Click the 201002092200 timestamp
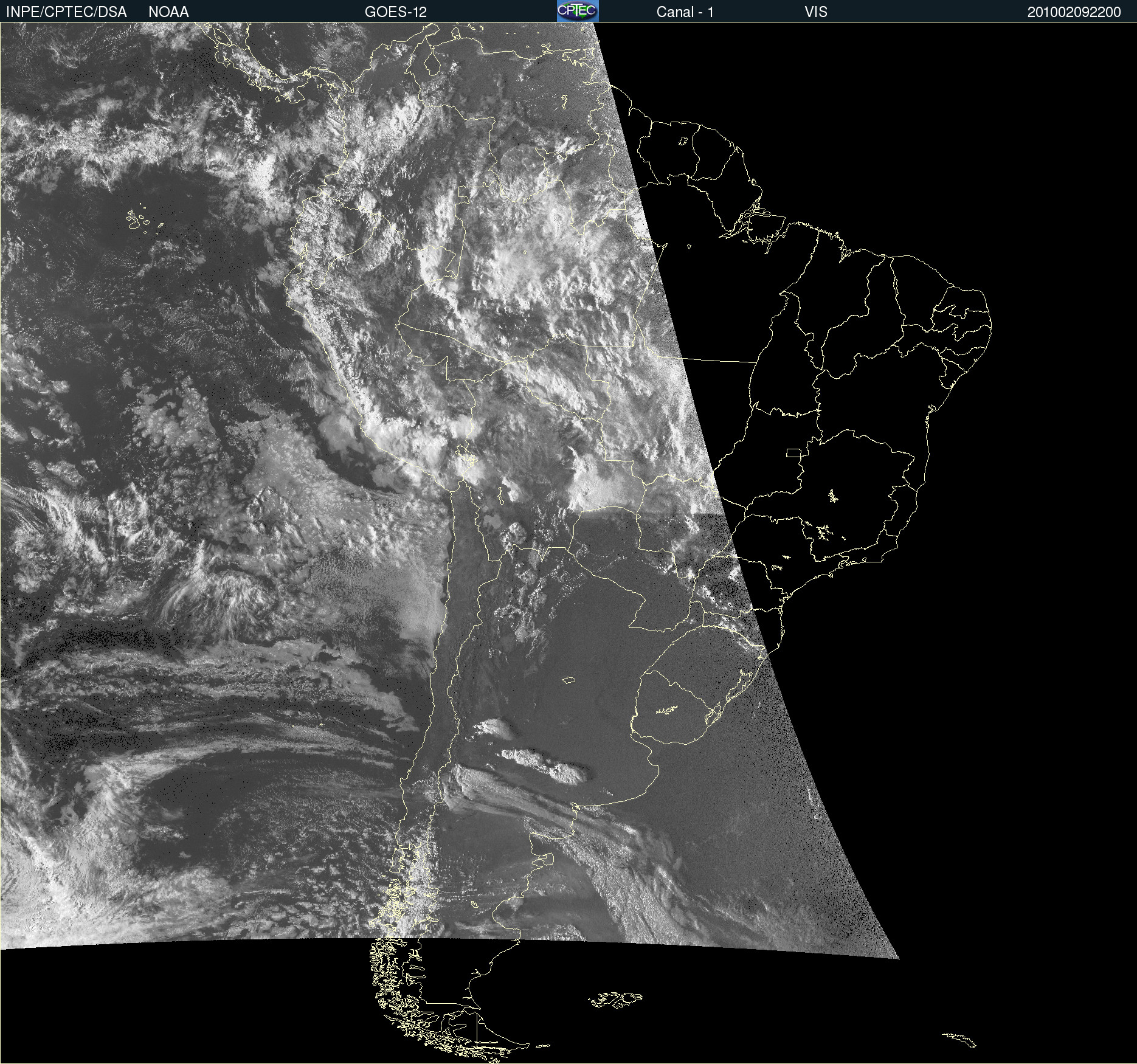The image size is (1137, 1064). (x=1074, y=12)
